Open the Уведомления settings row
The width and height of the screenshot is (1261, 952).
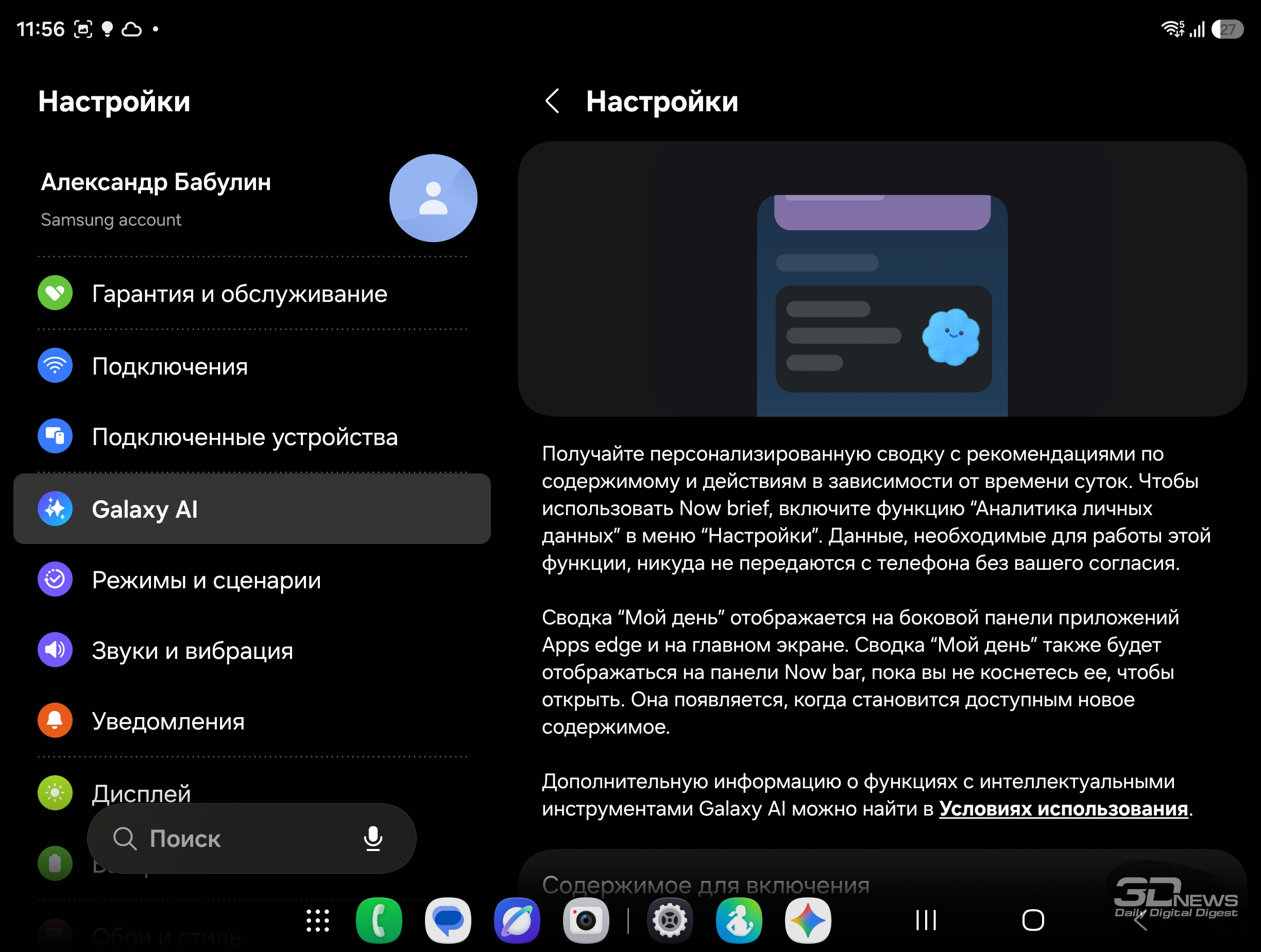pyautogui.click(x=252, y=721)
